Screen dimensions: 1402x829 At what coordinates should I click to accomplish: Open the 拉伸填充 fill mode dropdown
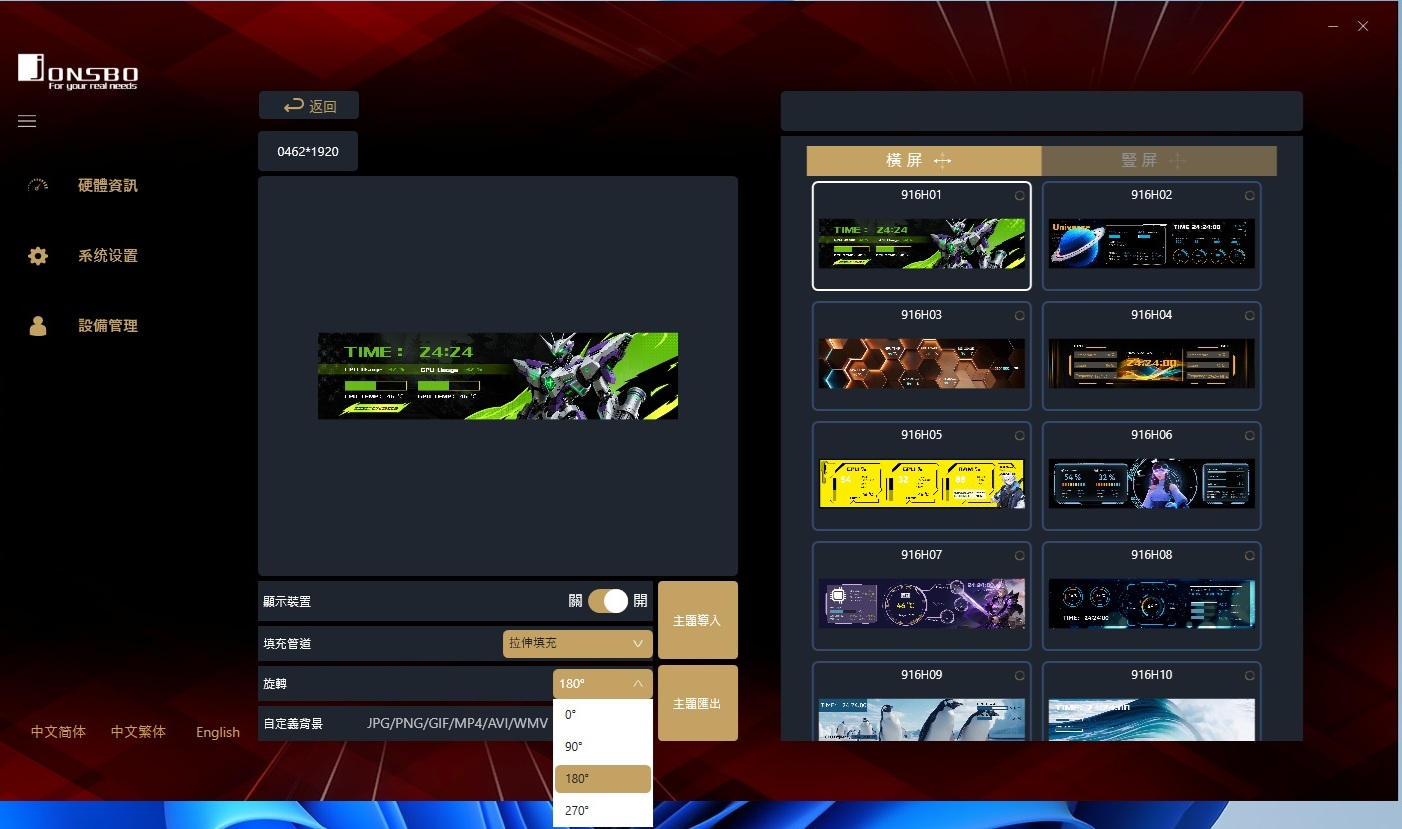click(578, 644)
